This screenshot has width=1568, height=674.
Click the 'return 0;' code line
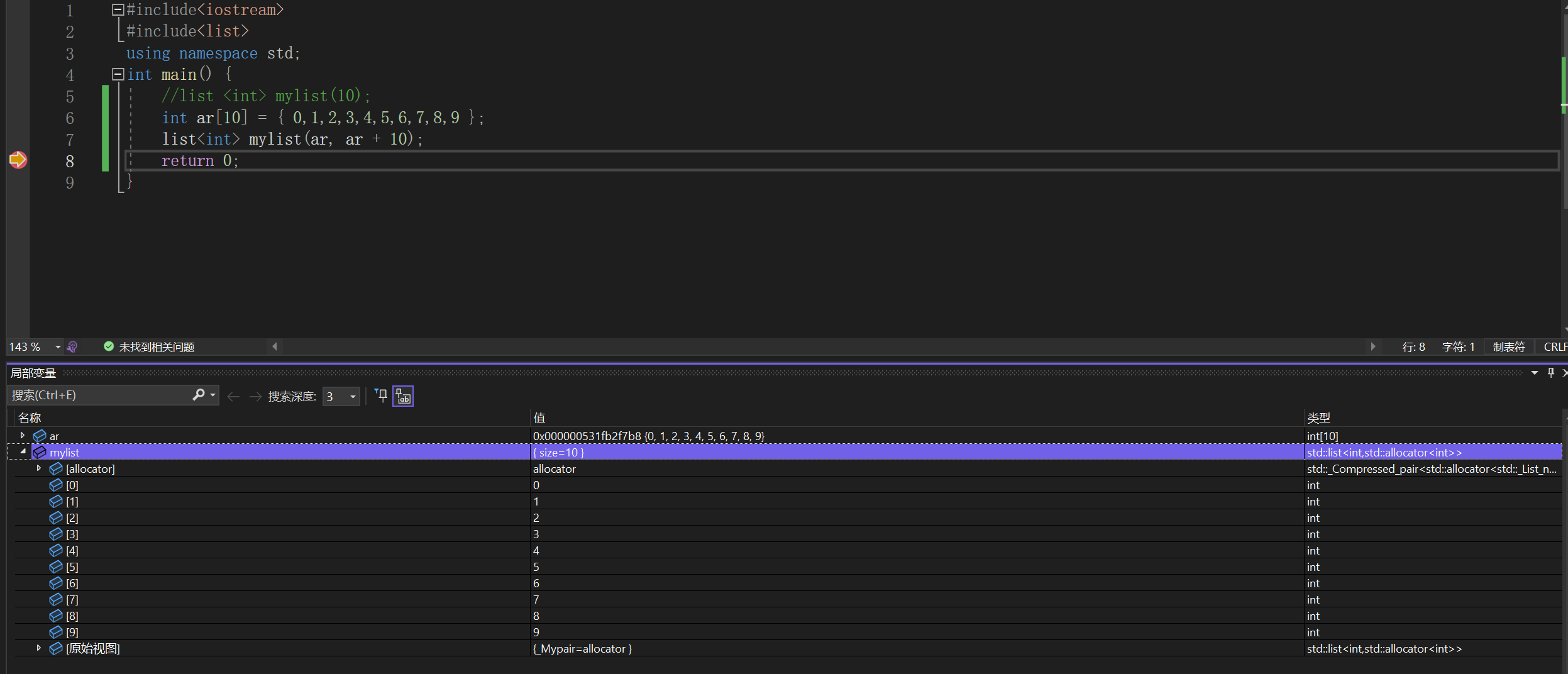[200, 161]
